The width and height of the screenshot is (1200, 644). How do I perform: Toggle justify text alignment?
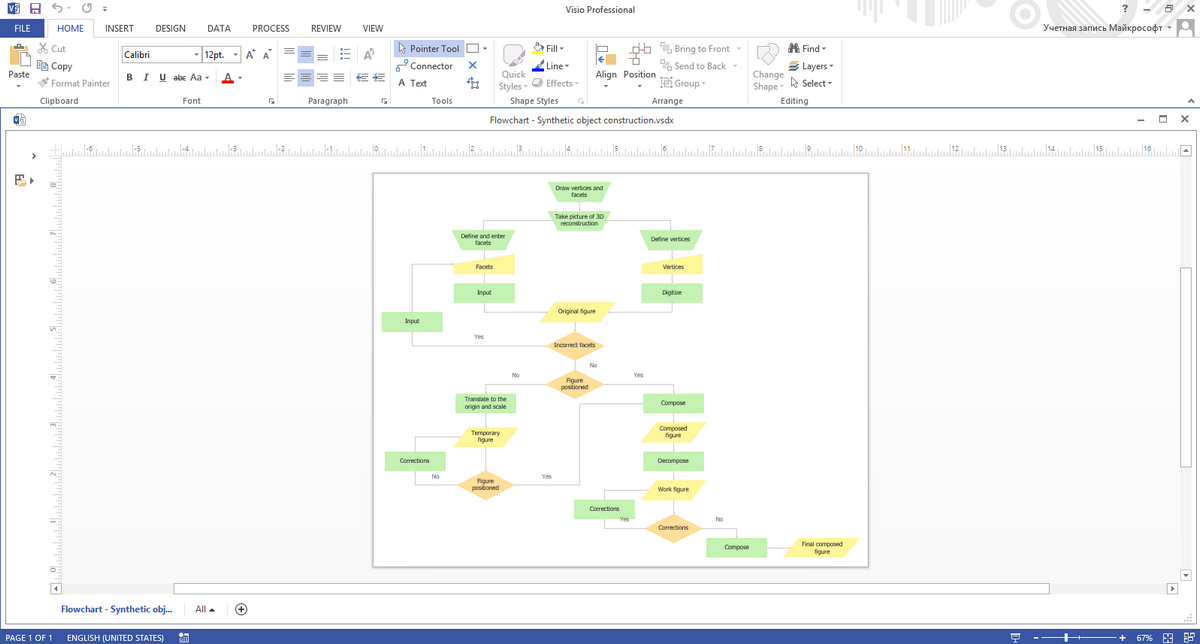339,78
